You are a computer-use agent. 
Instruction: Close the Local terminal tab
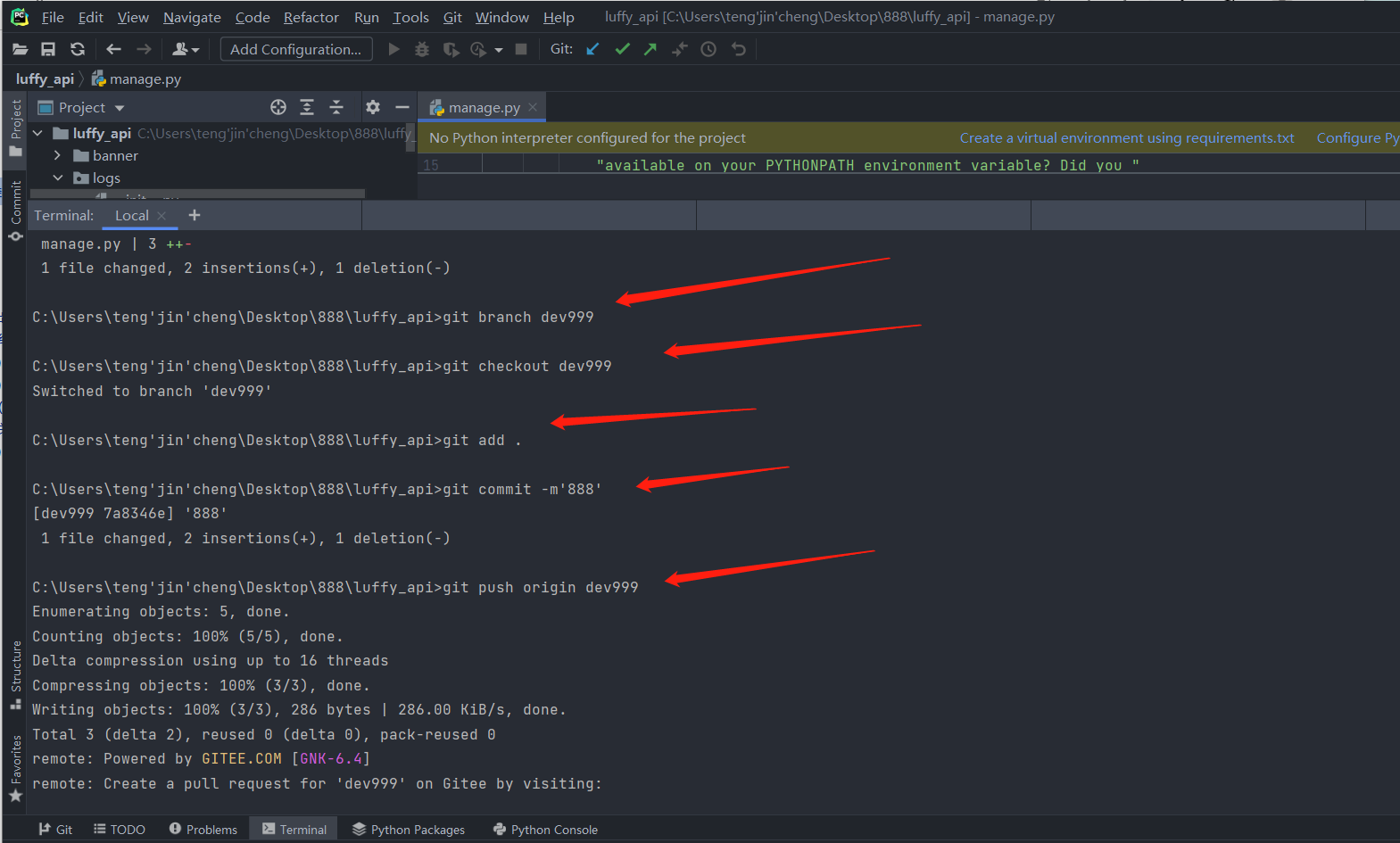tap(162, 215)
